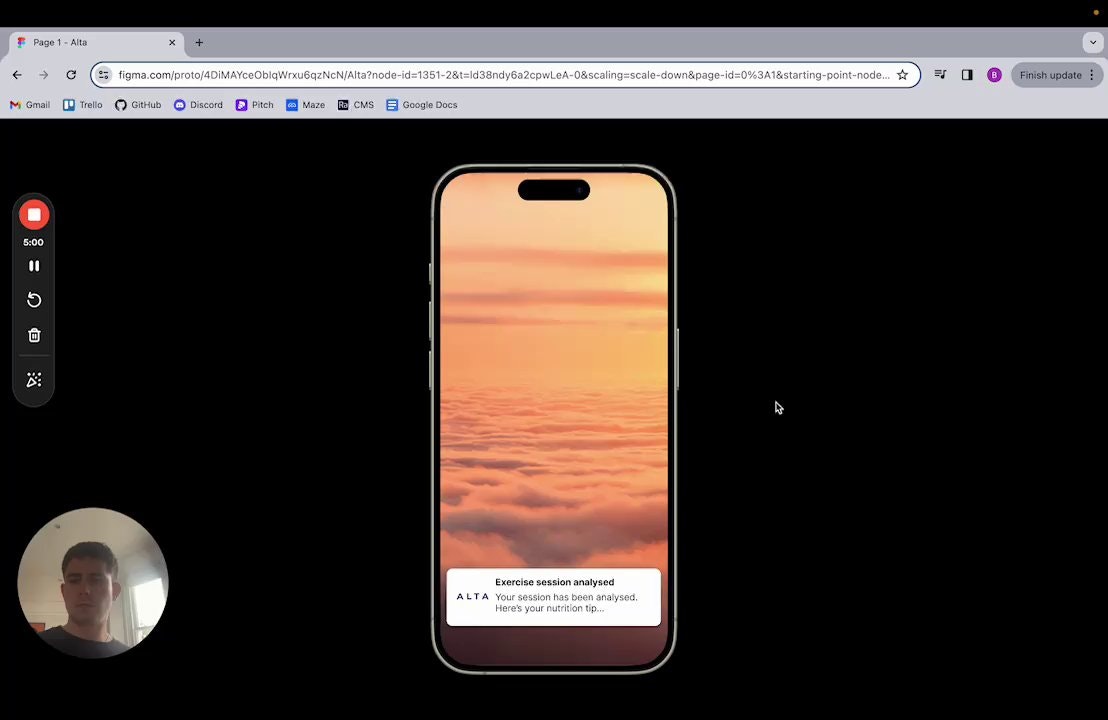
Task: Open the media control icon in toolbar
Action: 940,74
